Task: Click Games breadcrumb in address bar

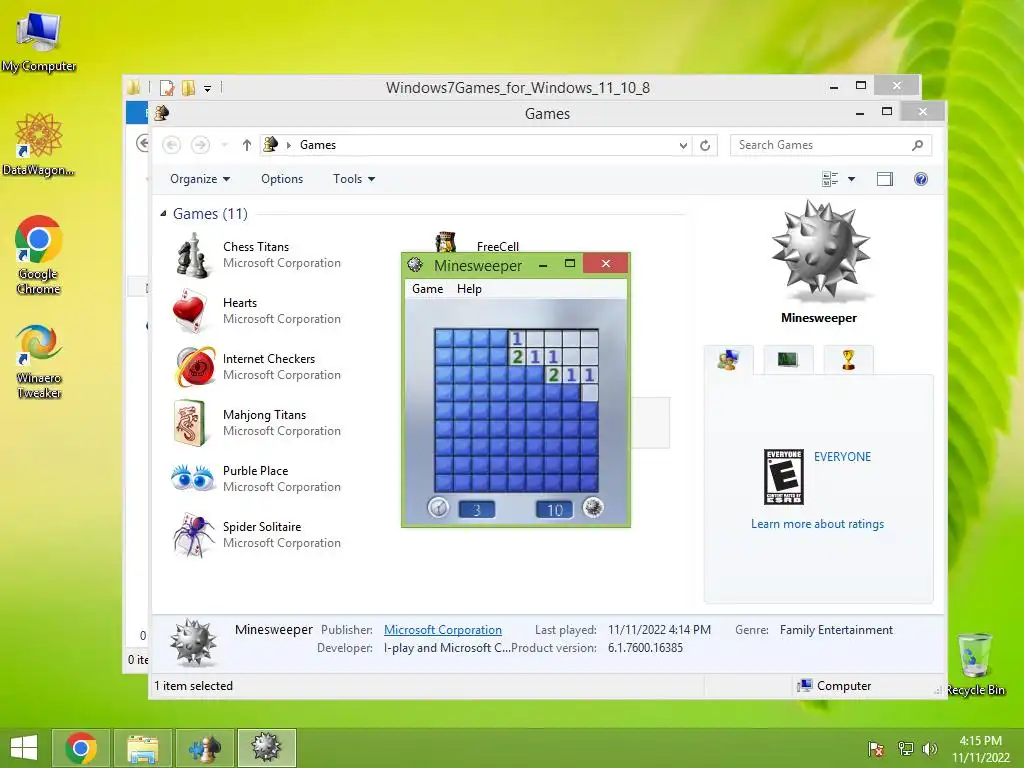Action: tap(318, 145)
